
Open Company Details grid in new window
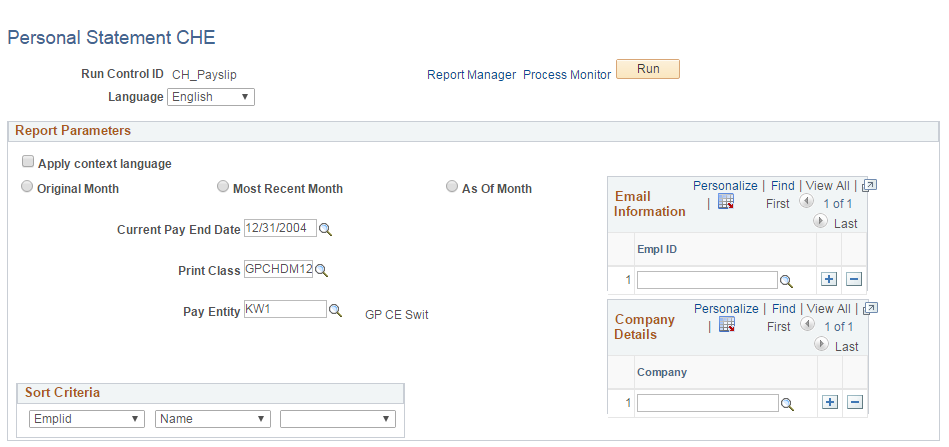870,308
